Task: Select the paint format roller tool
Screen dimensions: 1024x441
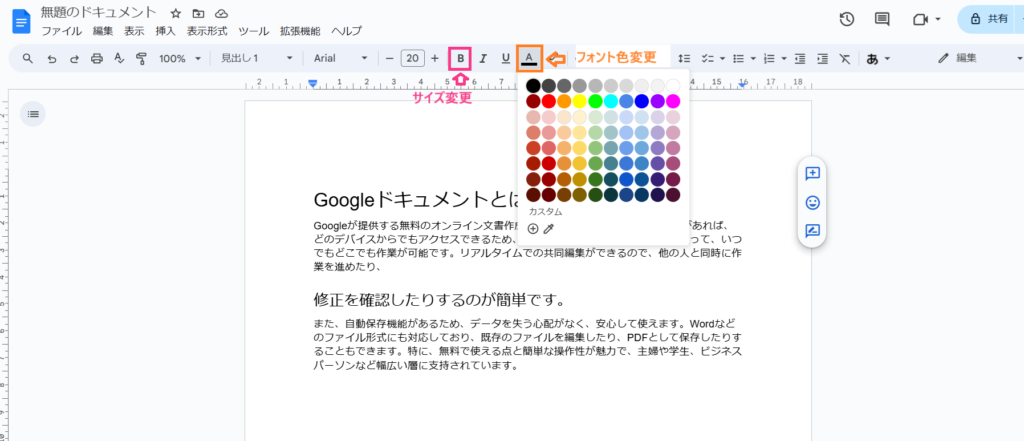Action: (x=141, y=59)
